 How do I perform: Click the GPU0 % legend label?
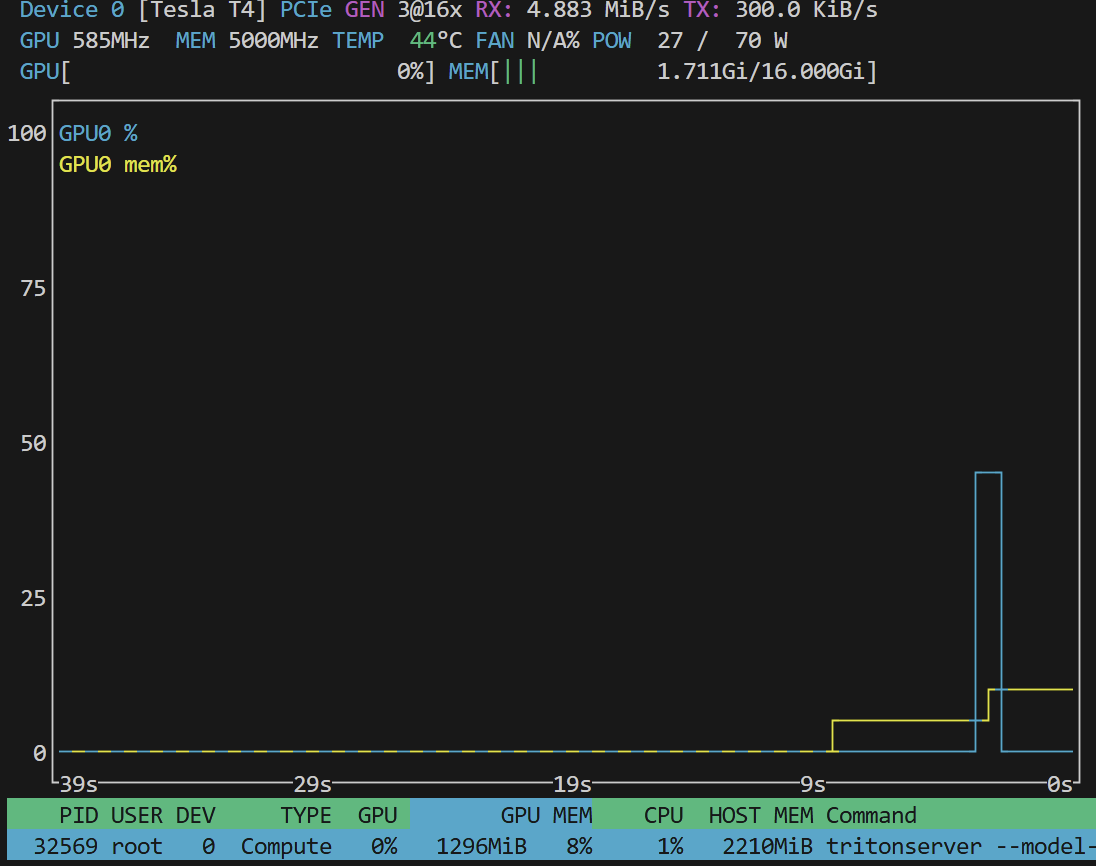(x=97, y=133)
